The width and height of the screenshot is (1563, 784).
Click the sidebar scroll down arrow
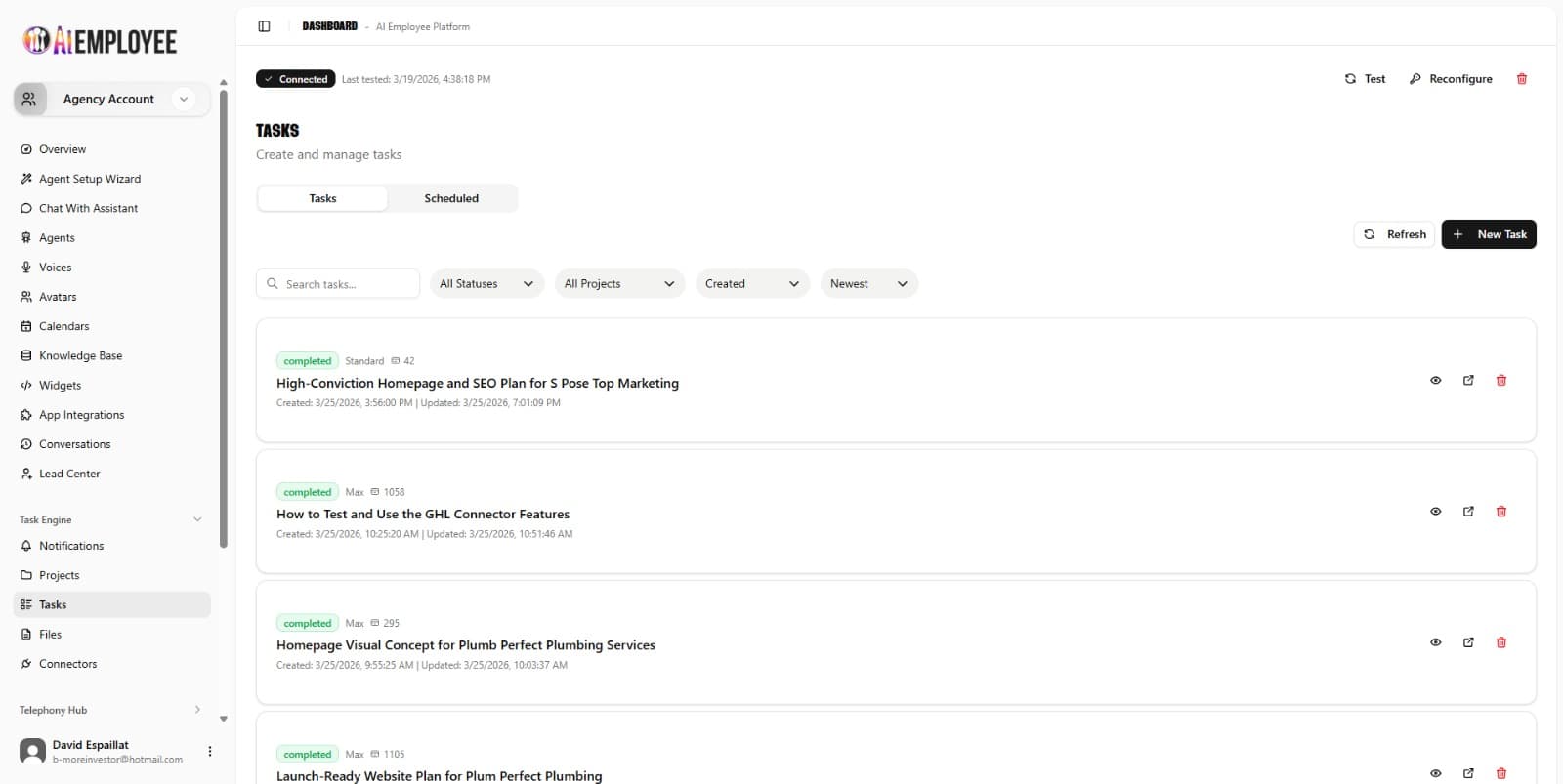click(x=224, y=720)
